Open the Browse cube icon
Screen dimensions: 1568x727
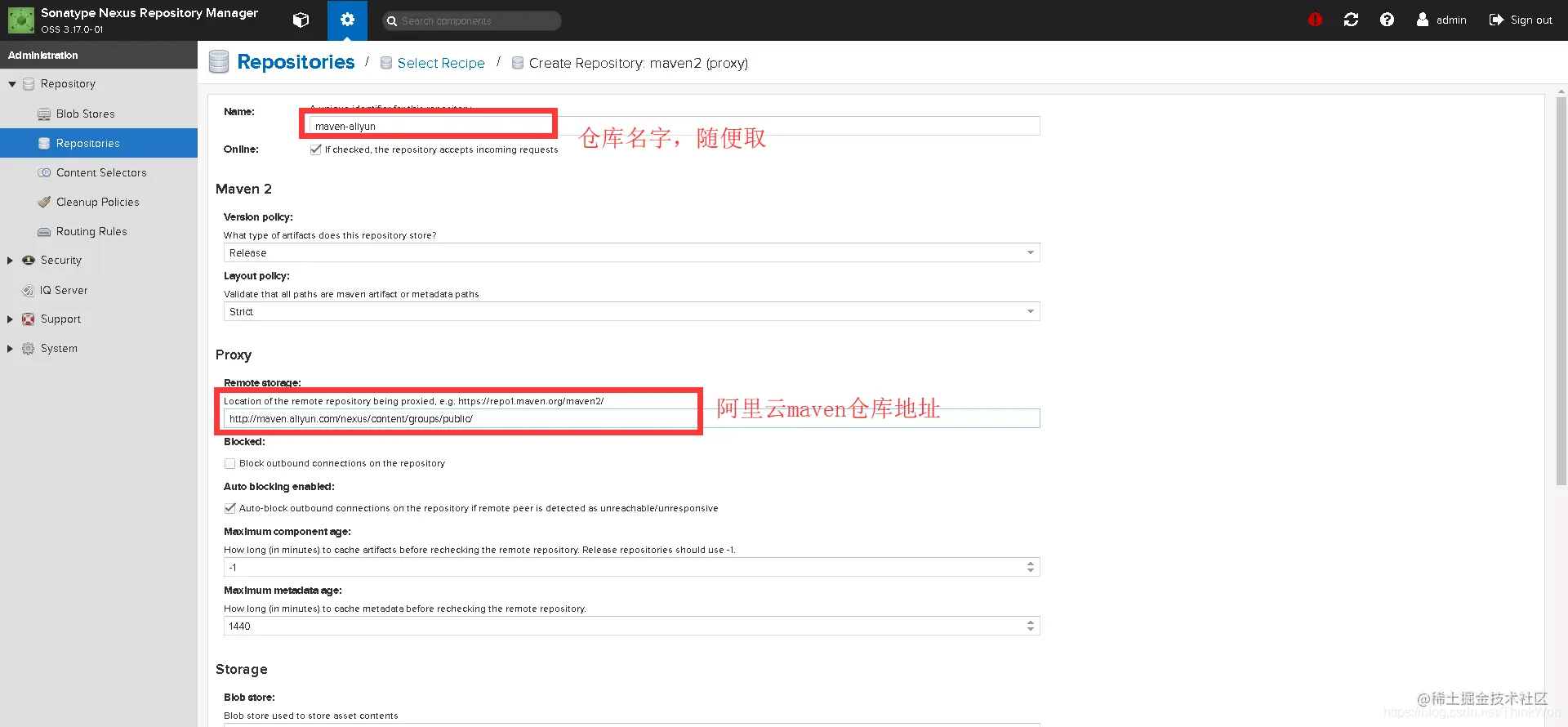pos(301,20)
